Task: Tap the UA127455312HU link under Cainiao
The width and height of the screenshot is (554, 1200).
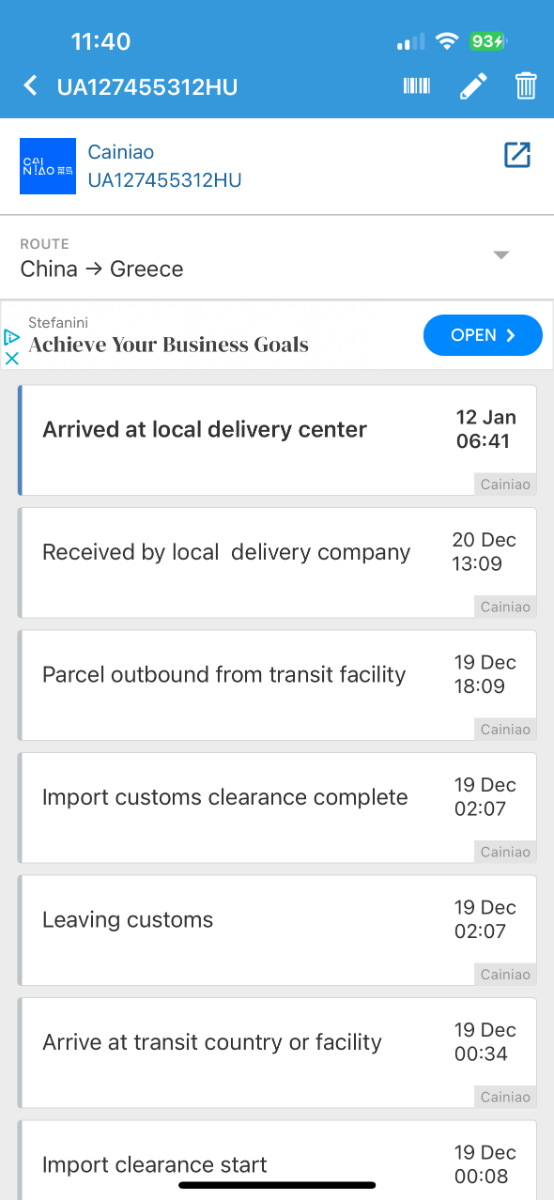Action: [x=165, y=181]
